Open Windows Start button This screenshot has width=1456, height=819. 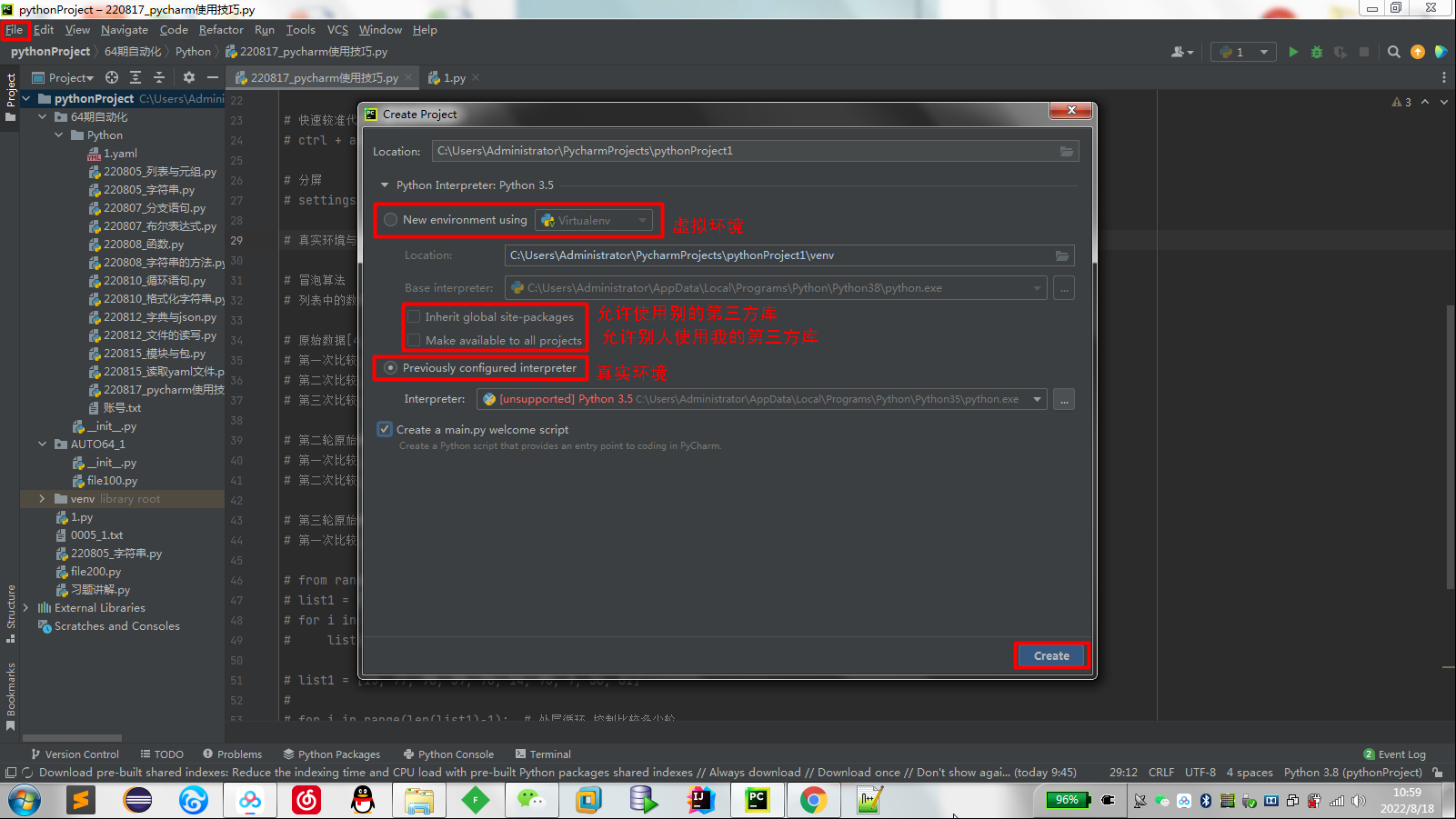click(x=25, y=800)
